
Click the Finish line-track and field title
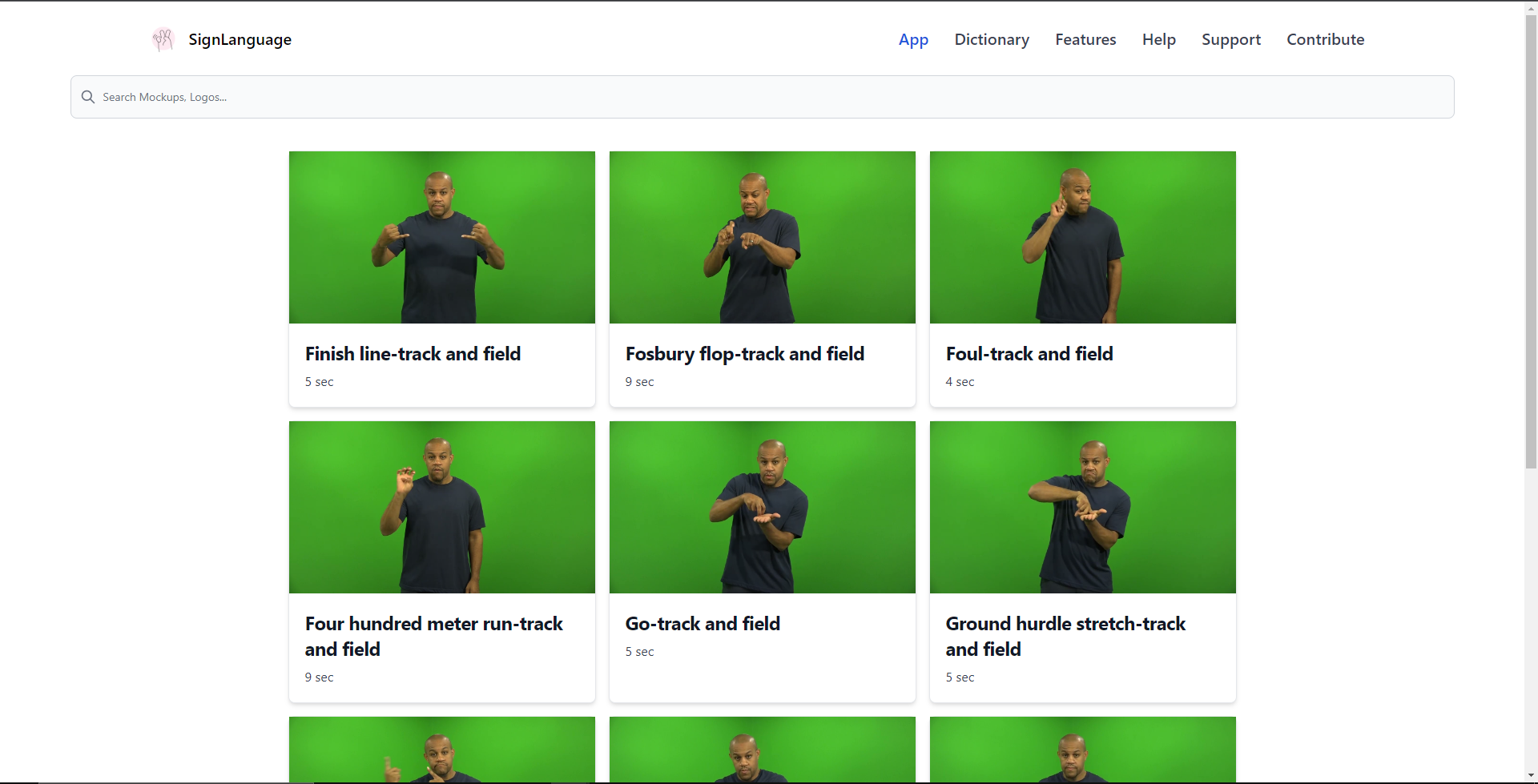[x=413, y=354]
